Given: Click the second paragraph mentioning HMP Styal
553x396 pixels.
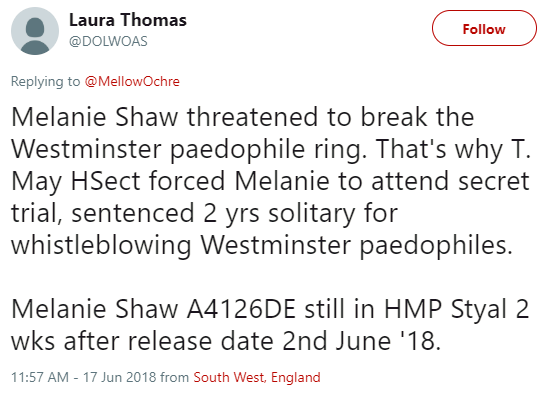Looking at the screenshot, I should coord(270,325).
